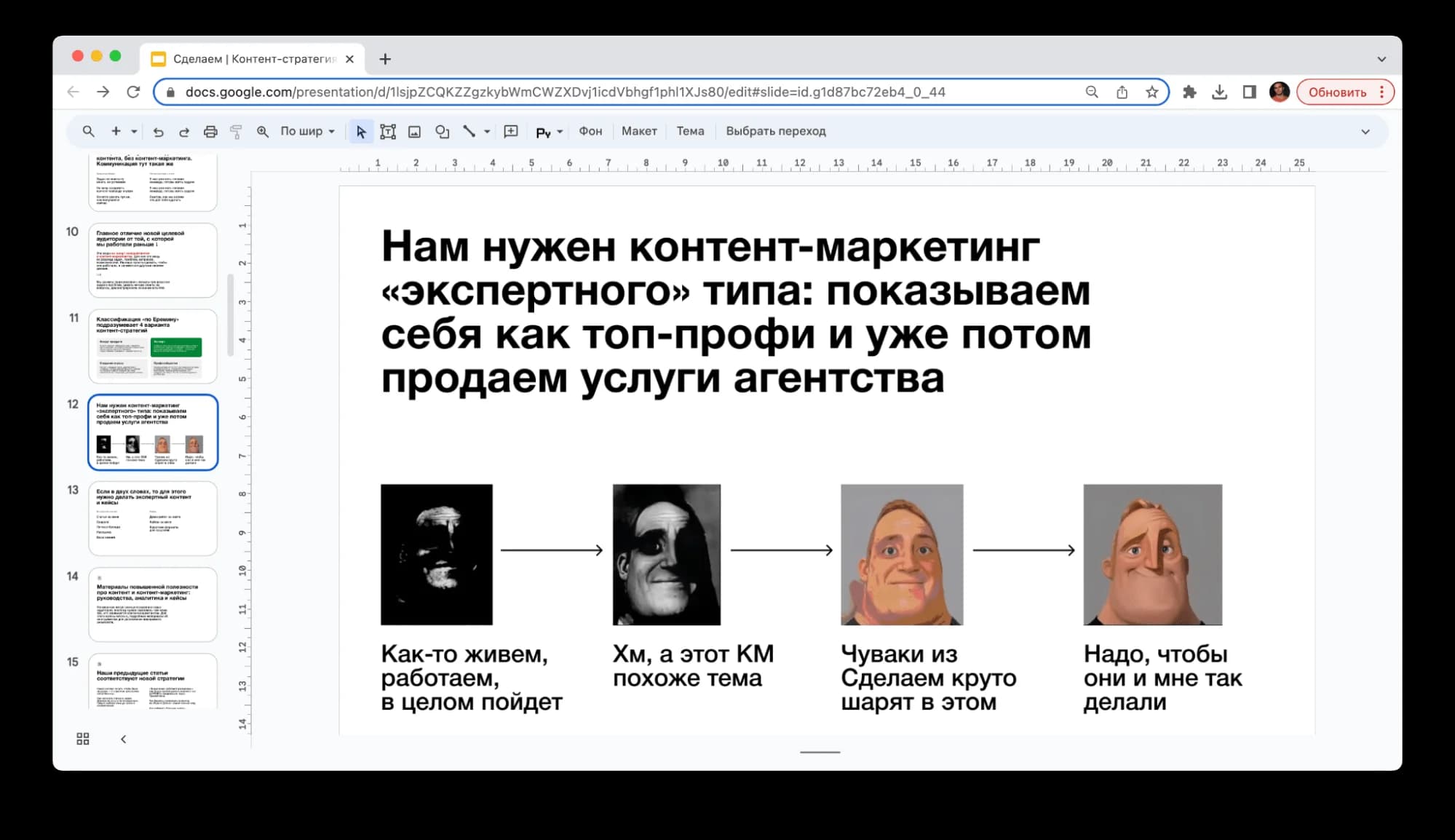The width and height of the screenshot is (1455, 840).
Task: Bookmark the page with the star icon
Action: (x=1151, y=92)
